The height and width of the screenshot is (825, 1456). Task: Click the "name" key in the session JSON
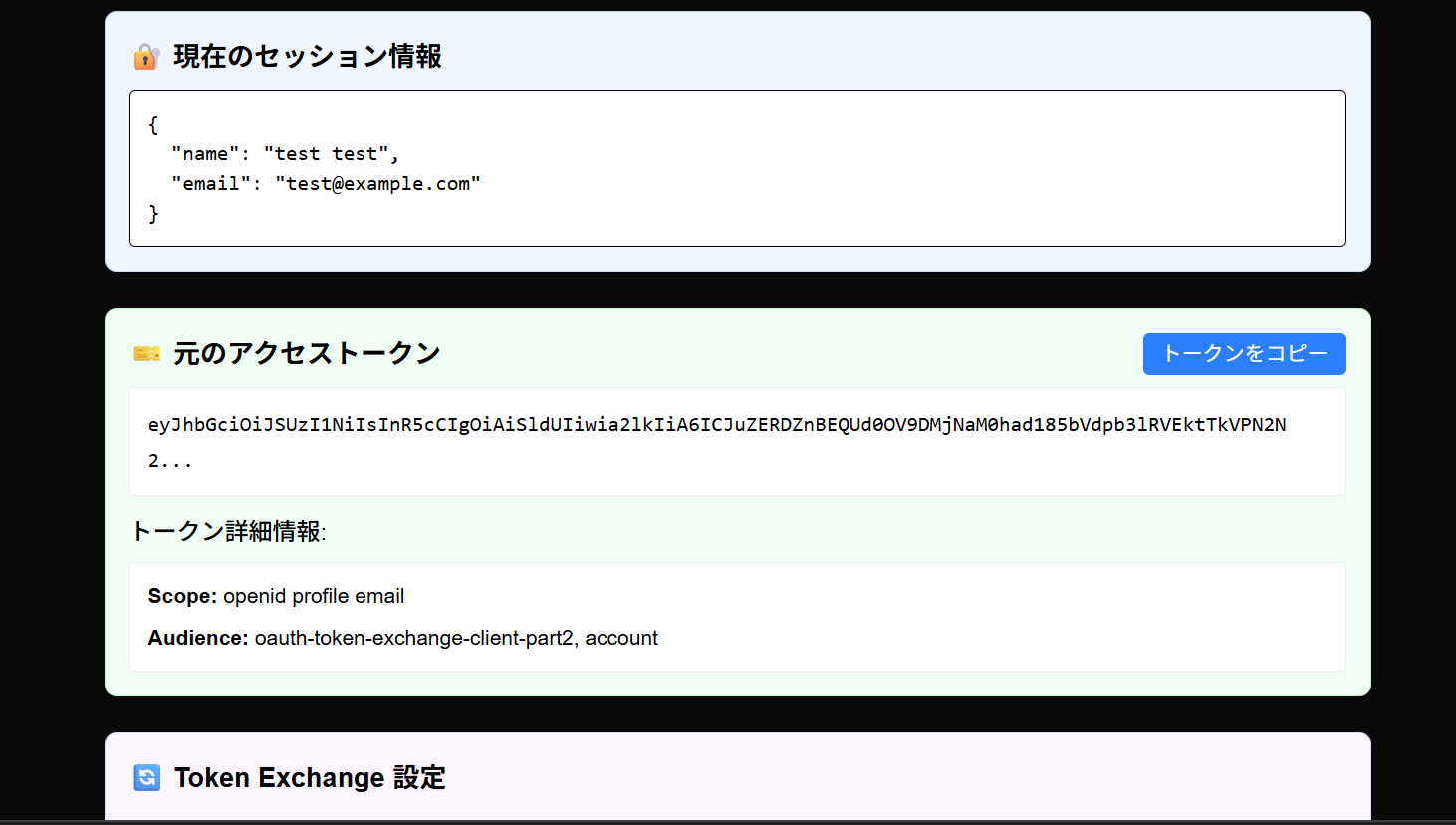click(204, 154)
